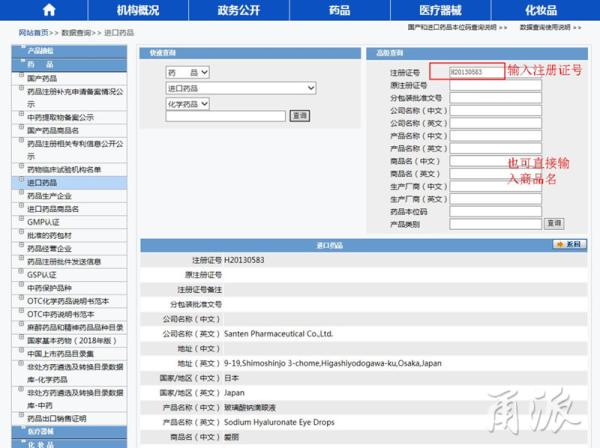Click the Sodium Hyaluronate Eye Drops text
This screenshot has width=600, height=448.
[279, 422]
